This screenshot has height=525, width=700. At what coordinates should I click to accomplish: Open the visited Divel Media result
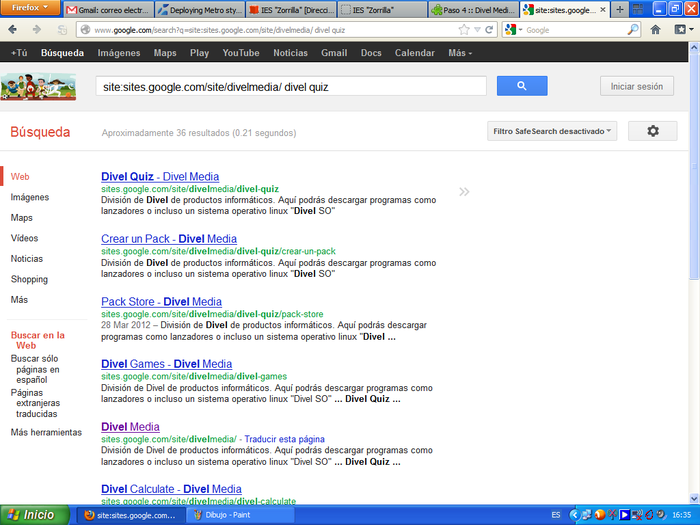(130, 427)
